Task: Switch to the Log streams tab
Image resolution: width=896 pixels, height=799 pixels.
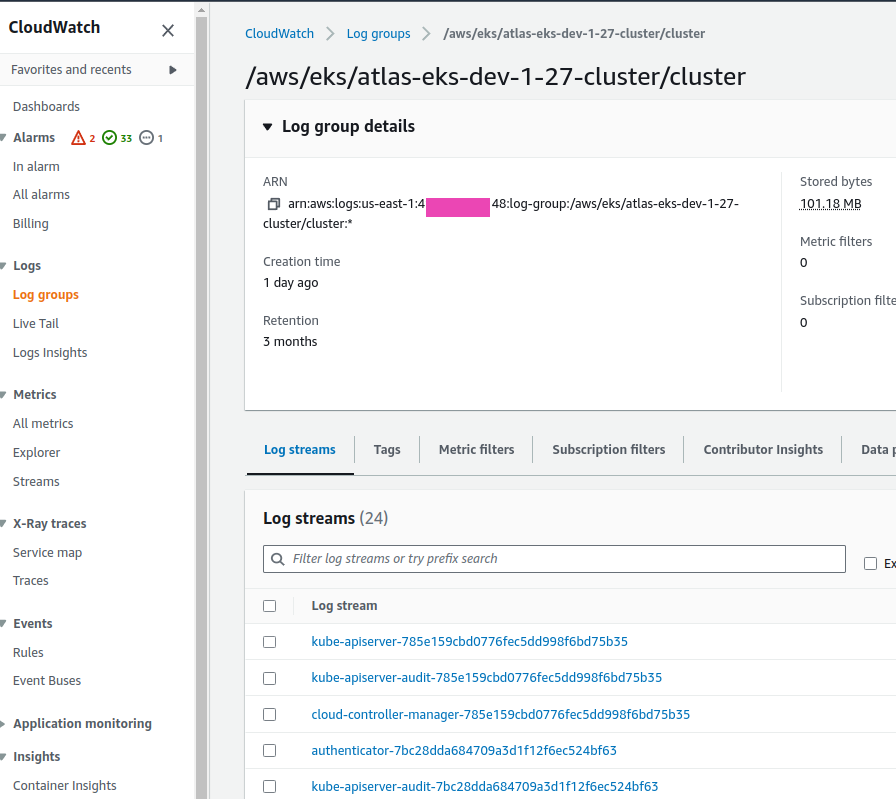Action: pyautogui.click(x=300, y=450)
